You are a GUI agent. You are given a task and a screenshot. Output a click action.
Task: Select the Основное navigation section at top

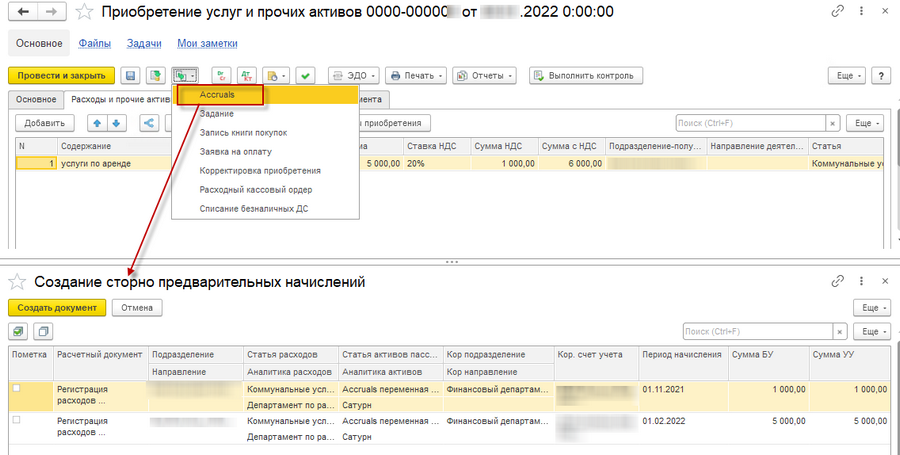pyautogui.click(x=39, y=43)
